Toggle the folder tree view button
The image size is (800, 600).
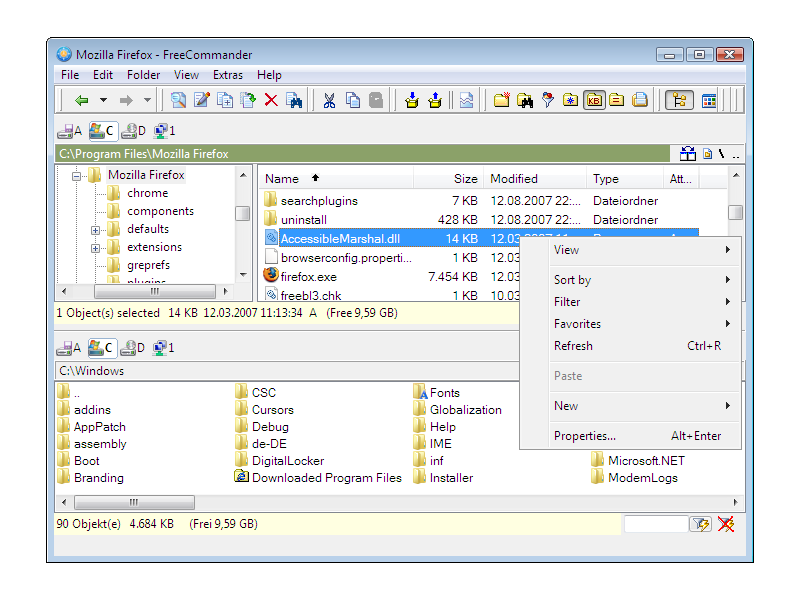click(679, 100)
